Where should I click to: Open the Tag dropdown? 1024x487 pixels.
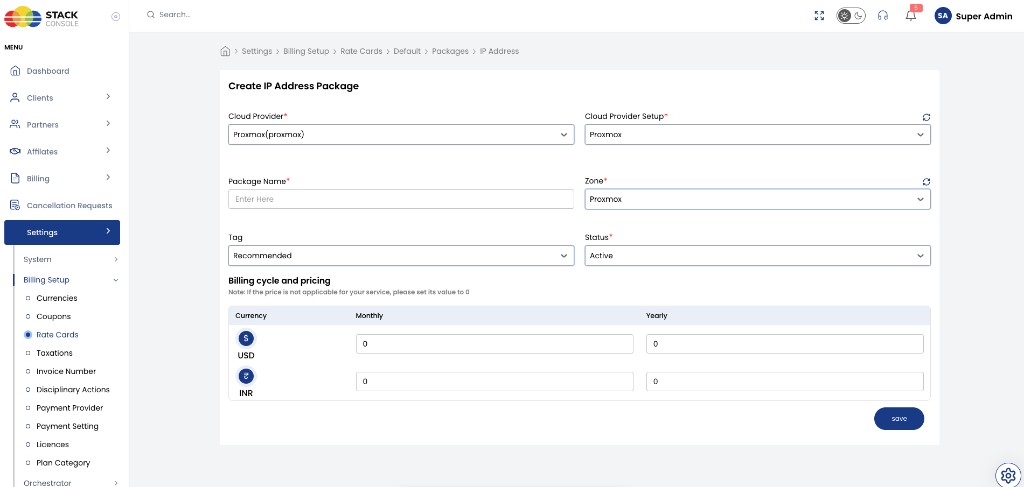tap(401, 256)
